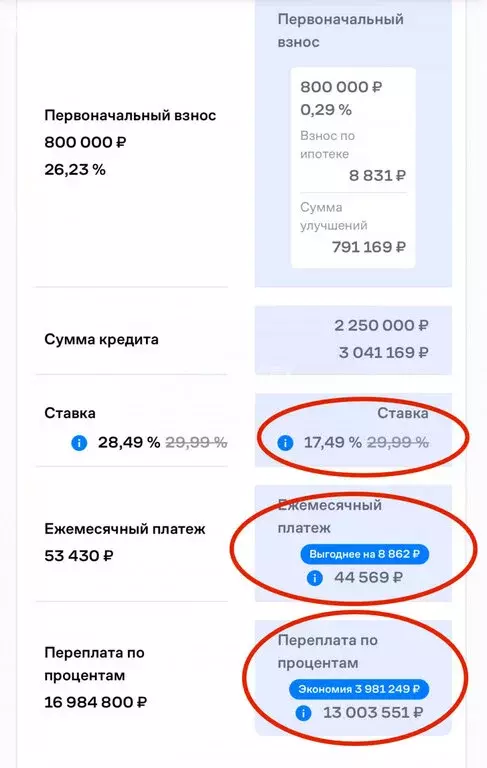The image size is (487, 768).
Task: Select the white down payment card with 800 000 ₽
Action: tap(353, 168)
